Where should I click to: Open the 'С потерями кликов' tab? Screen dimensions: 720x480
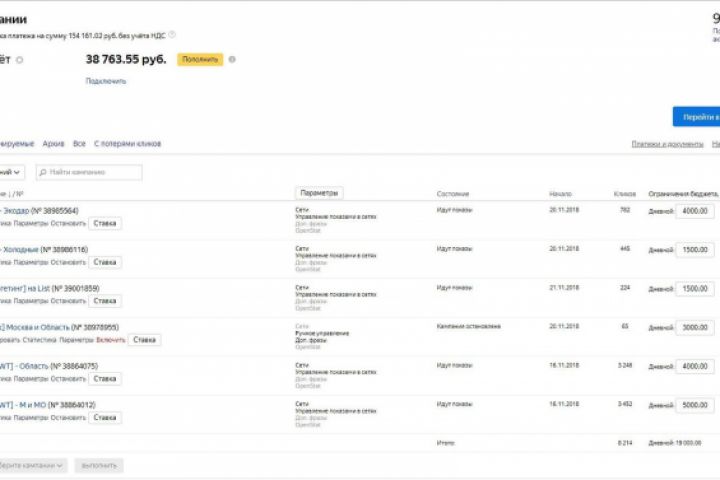127,144
